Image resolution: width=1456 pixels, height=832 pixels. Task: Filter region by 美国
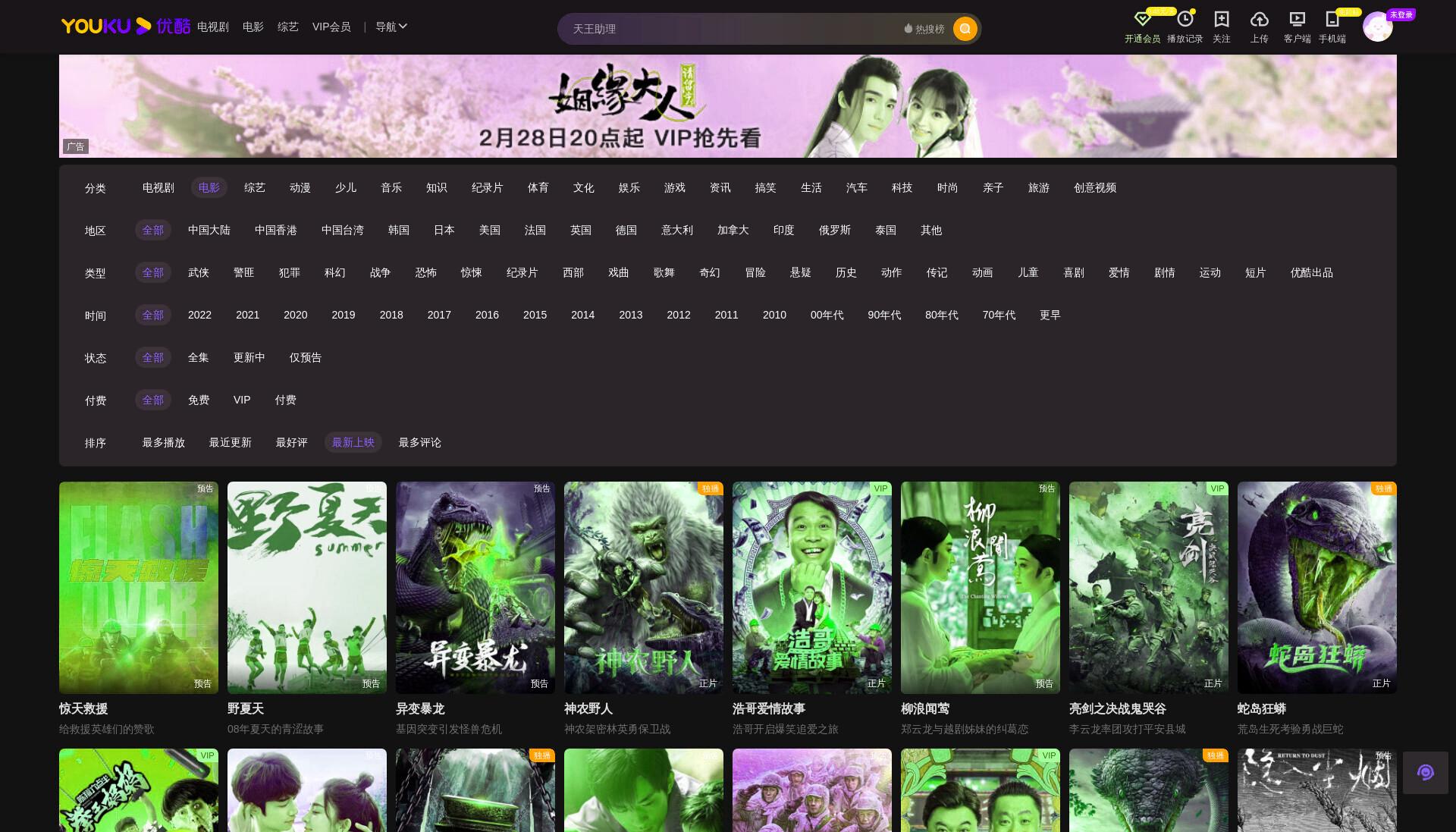tap(490, 230)
